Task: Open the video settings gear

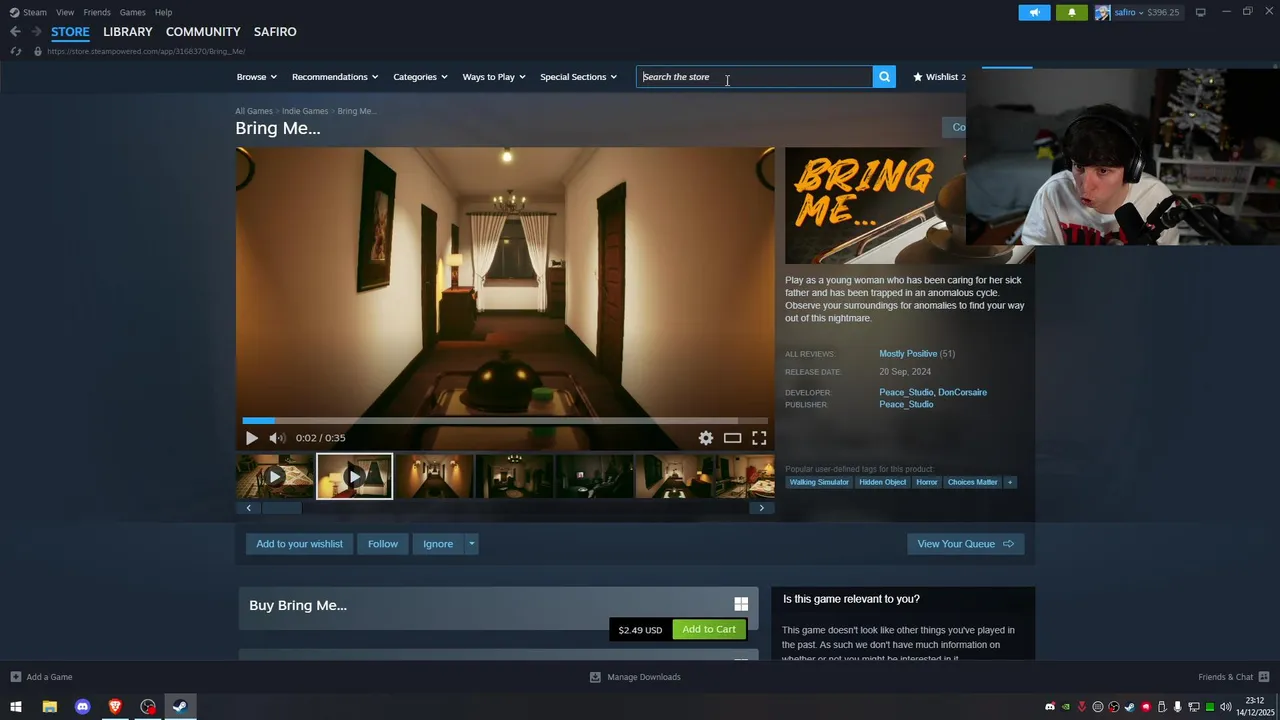Action: point(706,438)
